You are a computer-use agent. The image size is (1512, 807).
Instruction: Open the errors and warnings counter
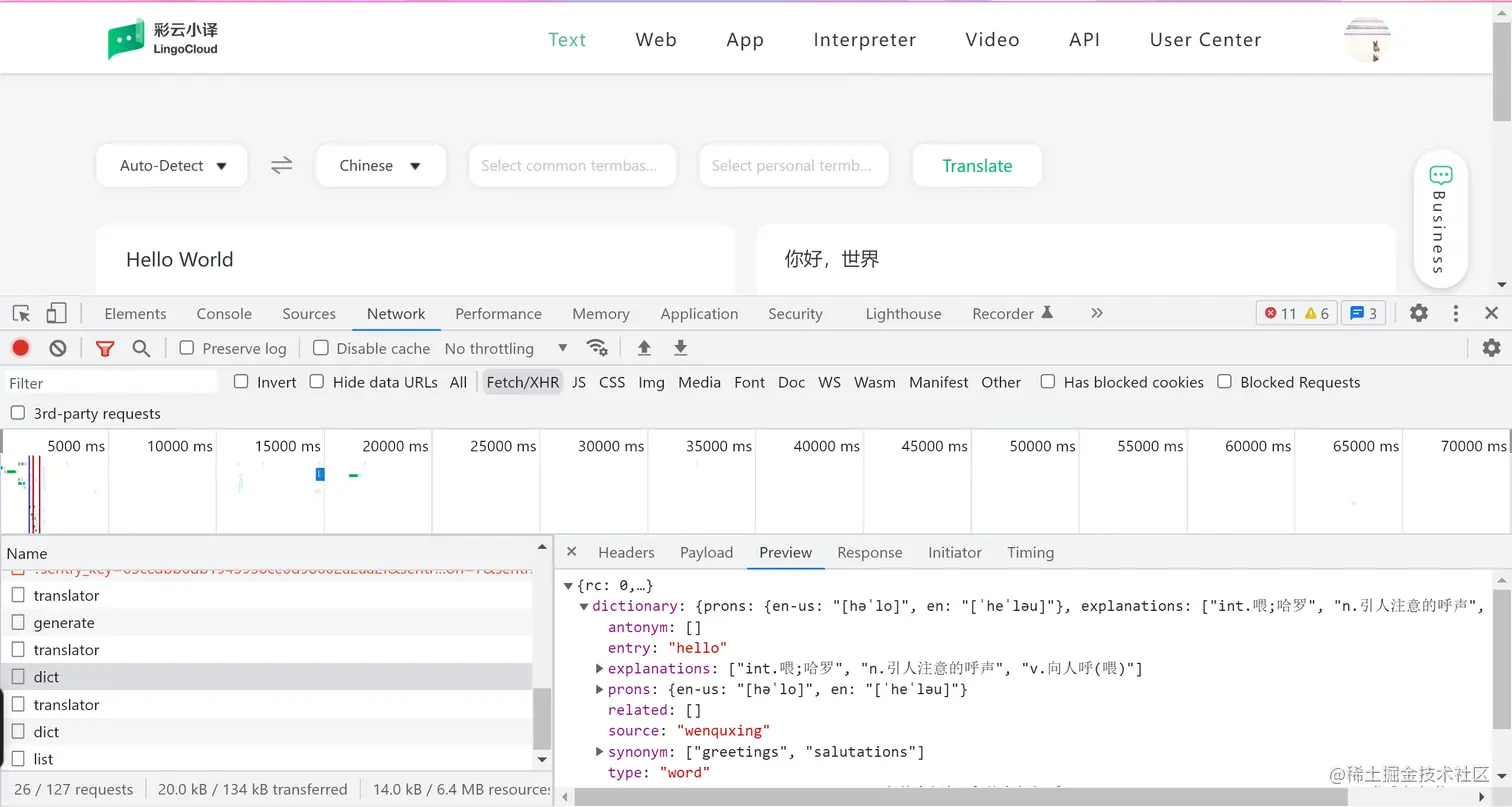pos(1296,313)
